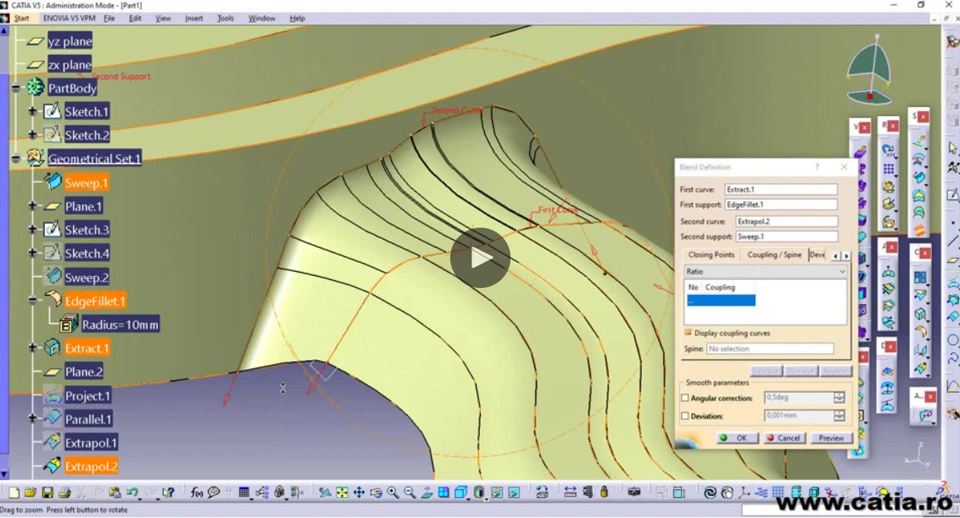The width and height of the screenshot is (960, 518).
Task: Expand the Extract.1 tree node
Action: [32, 348]
